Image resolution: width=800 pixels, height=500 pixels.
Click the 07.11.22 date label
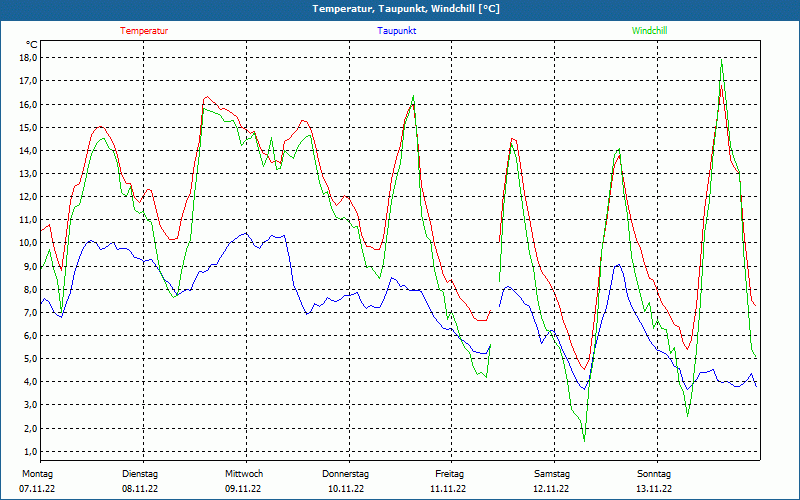(39, 489)
